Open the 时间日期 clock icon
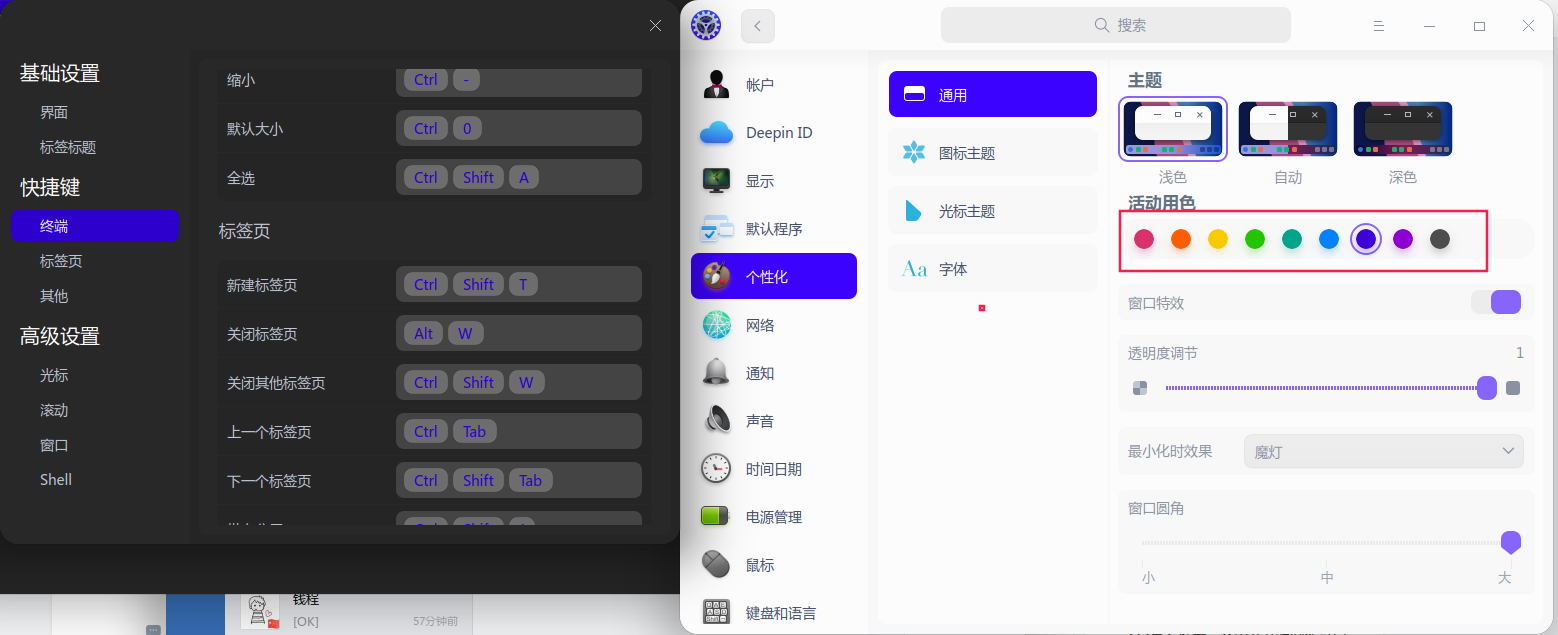This screenshot has width=1558, height=635. (716, 469)
